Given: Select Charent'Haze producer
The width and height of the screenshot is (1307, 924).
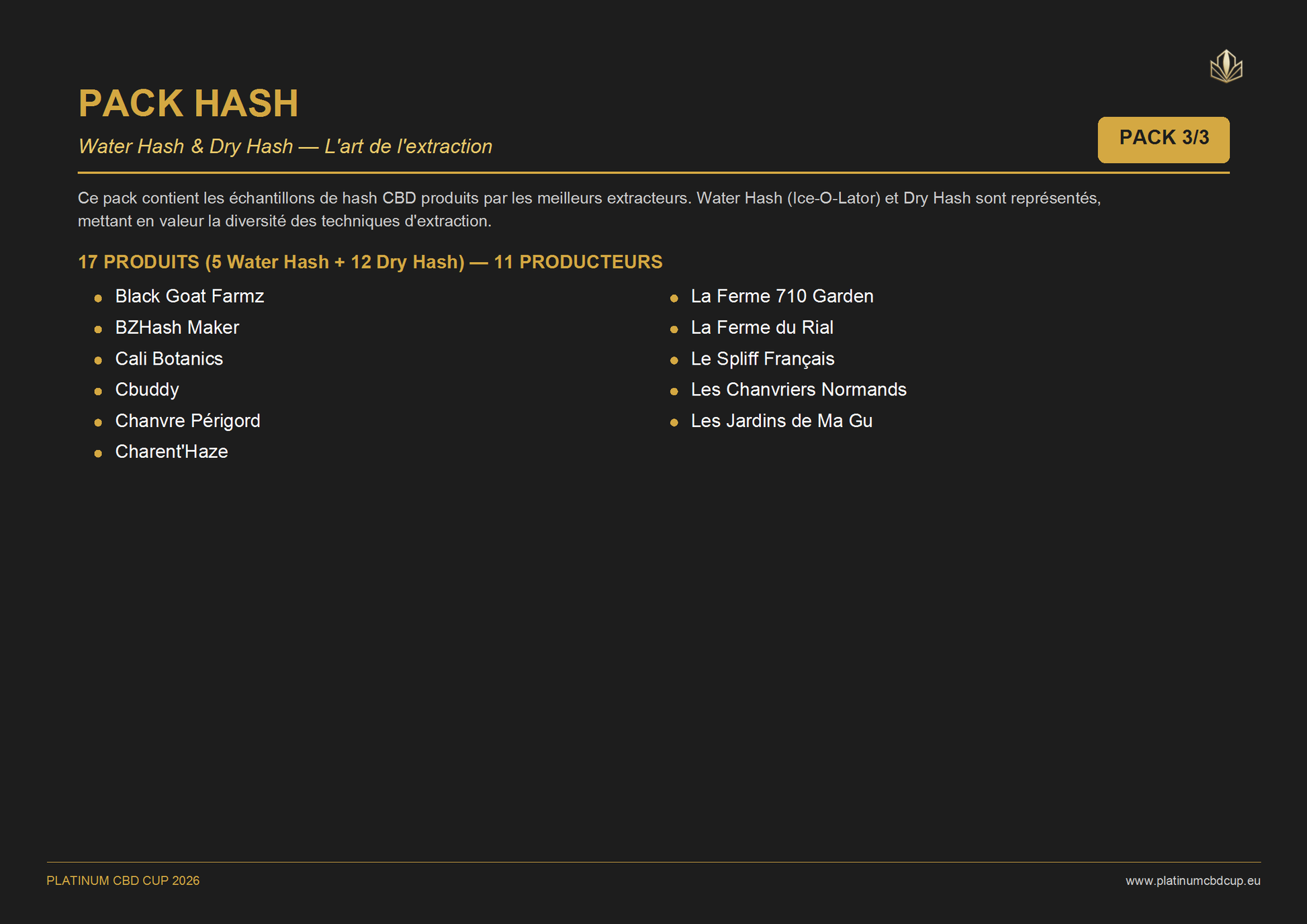Looking at the screenshot, I should pos(171,452).
